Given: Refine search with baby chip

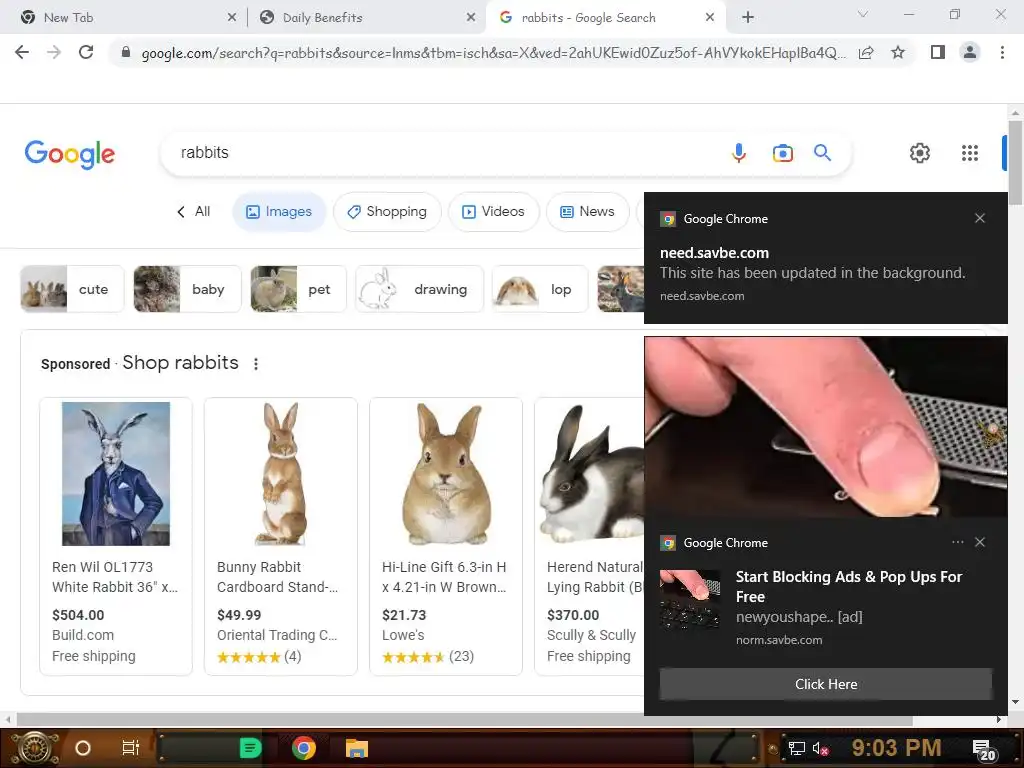Looking at the screenshot, I should click(187, 289).
